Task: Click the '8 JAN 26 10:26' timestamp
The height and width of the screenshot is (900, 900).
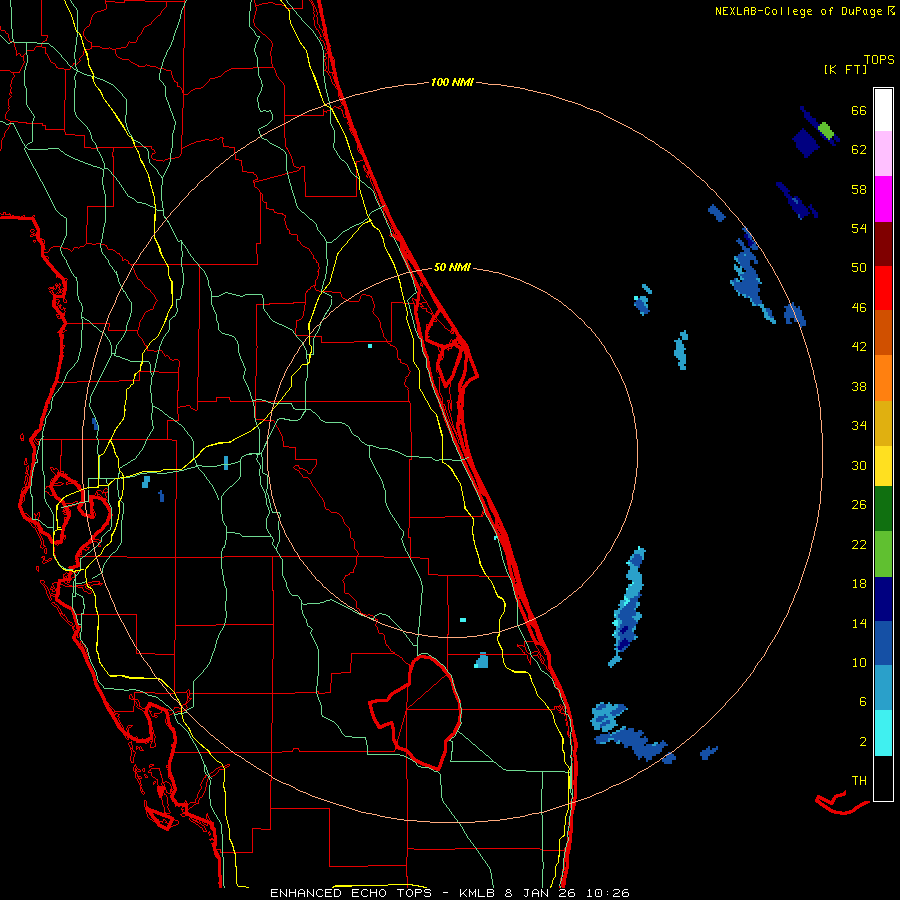Action: coord(567,893)
